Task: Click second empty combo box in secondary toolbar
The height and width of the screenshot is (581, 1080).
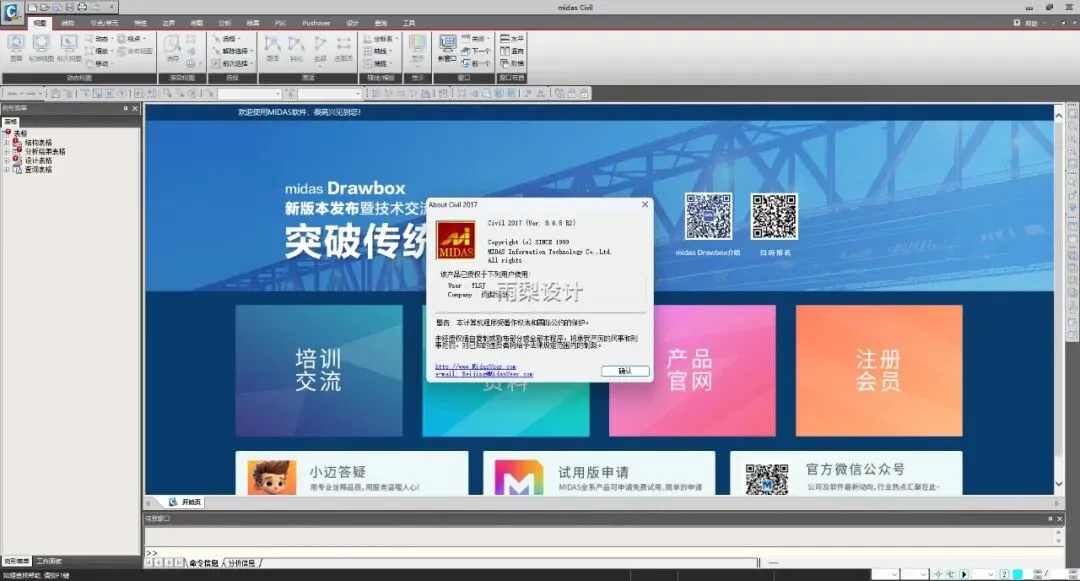Action: tap(329, 94)
